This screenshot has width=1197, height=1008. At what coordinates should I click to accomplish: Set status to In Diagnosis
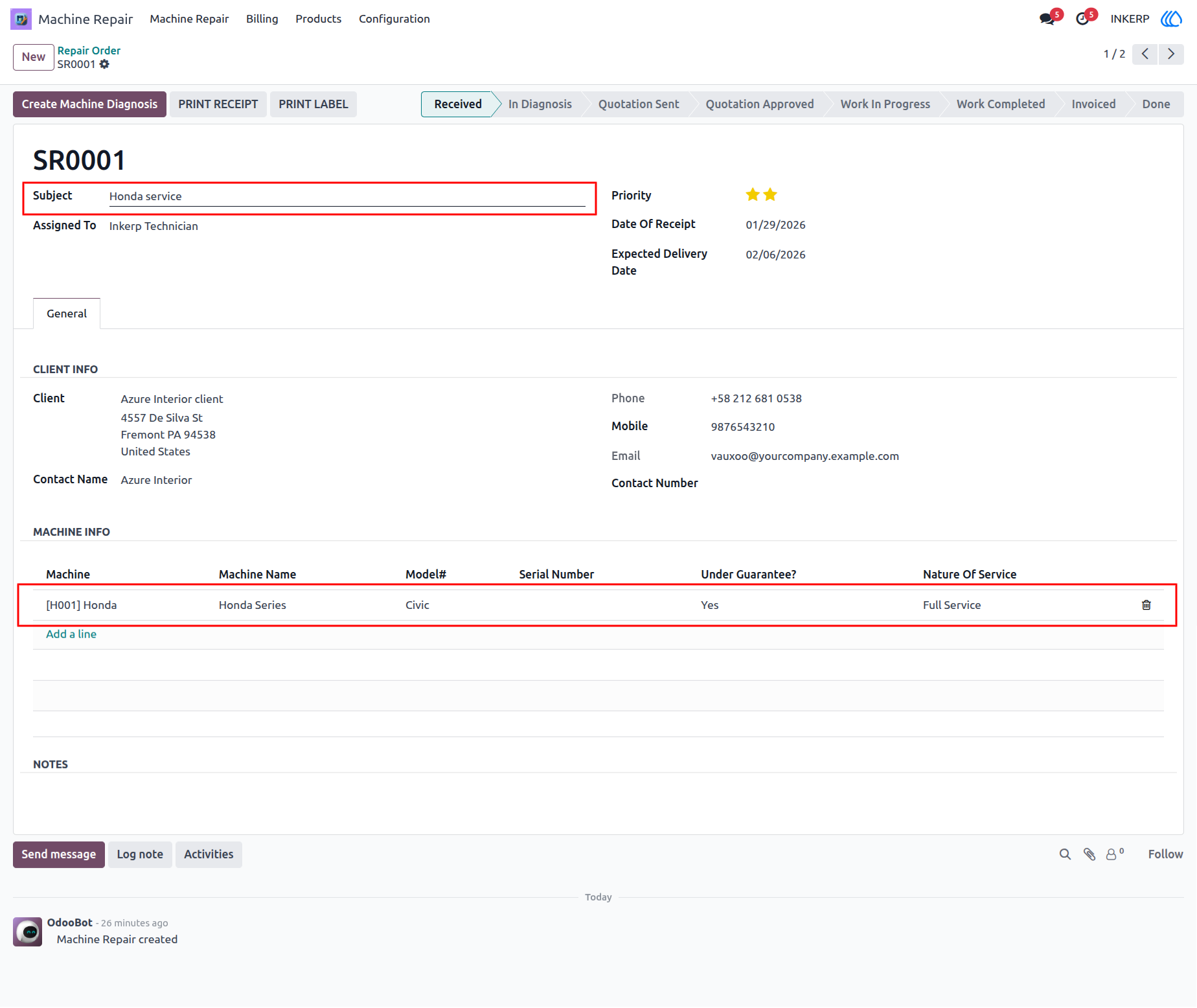pos(540,104)
